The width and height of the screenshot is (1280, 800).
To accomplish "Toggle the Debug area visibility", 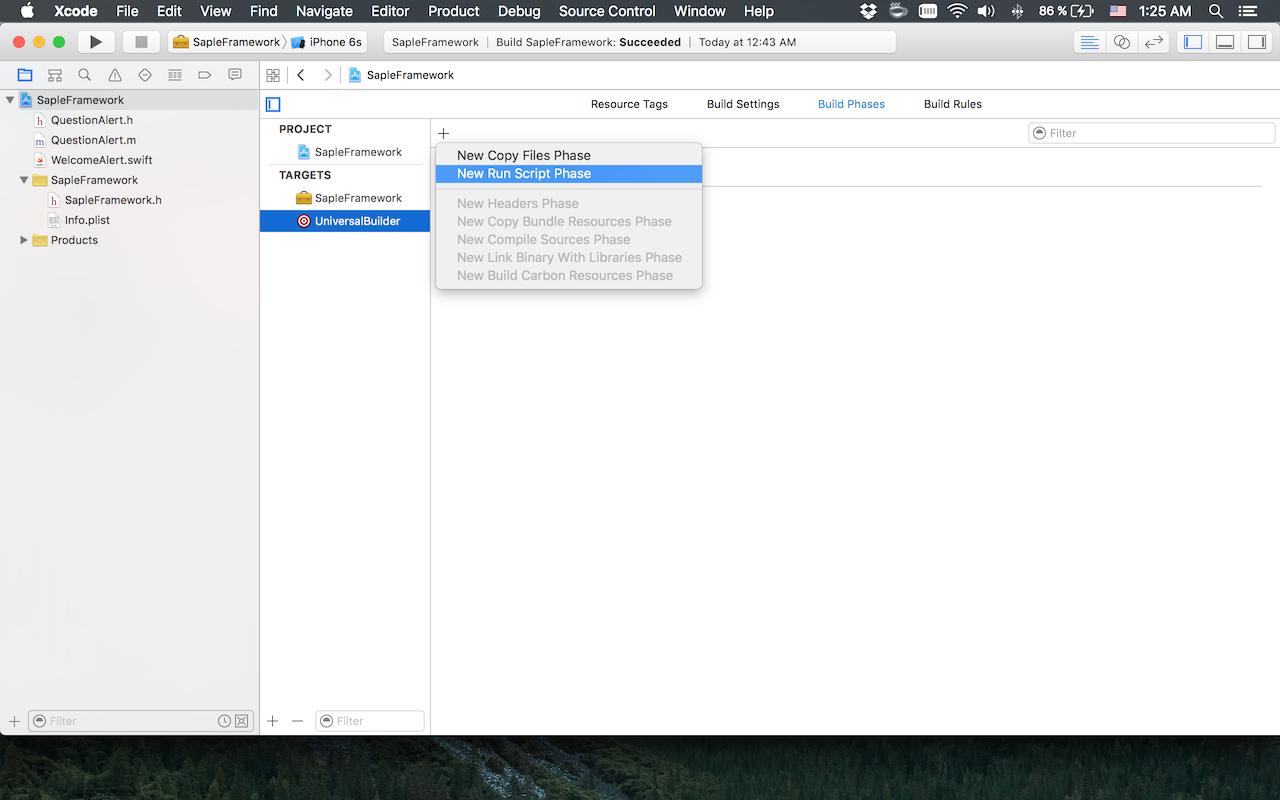I will coord(1225,42).
